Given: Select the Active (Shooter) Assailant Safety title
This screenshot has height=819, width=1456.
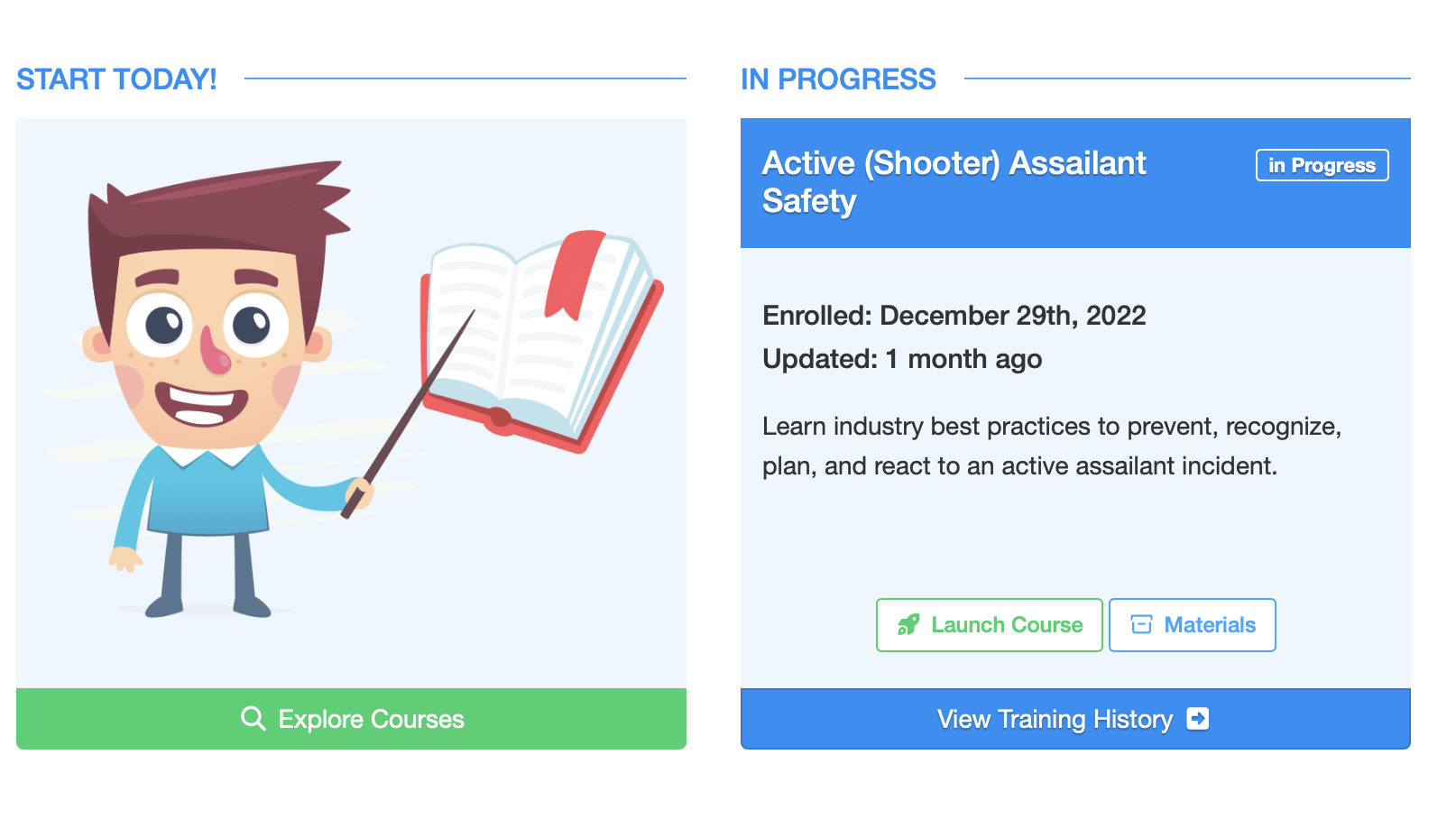Looking at the screenshot, I should click(954, 182).
